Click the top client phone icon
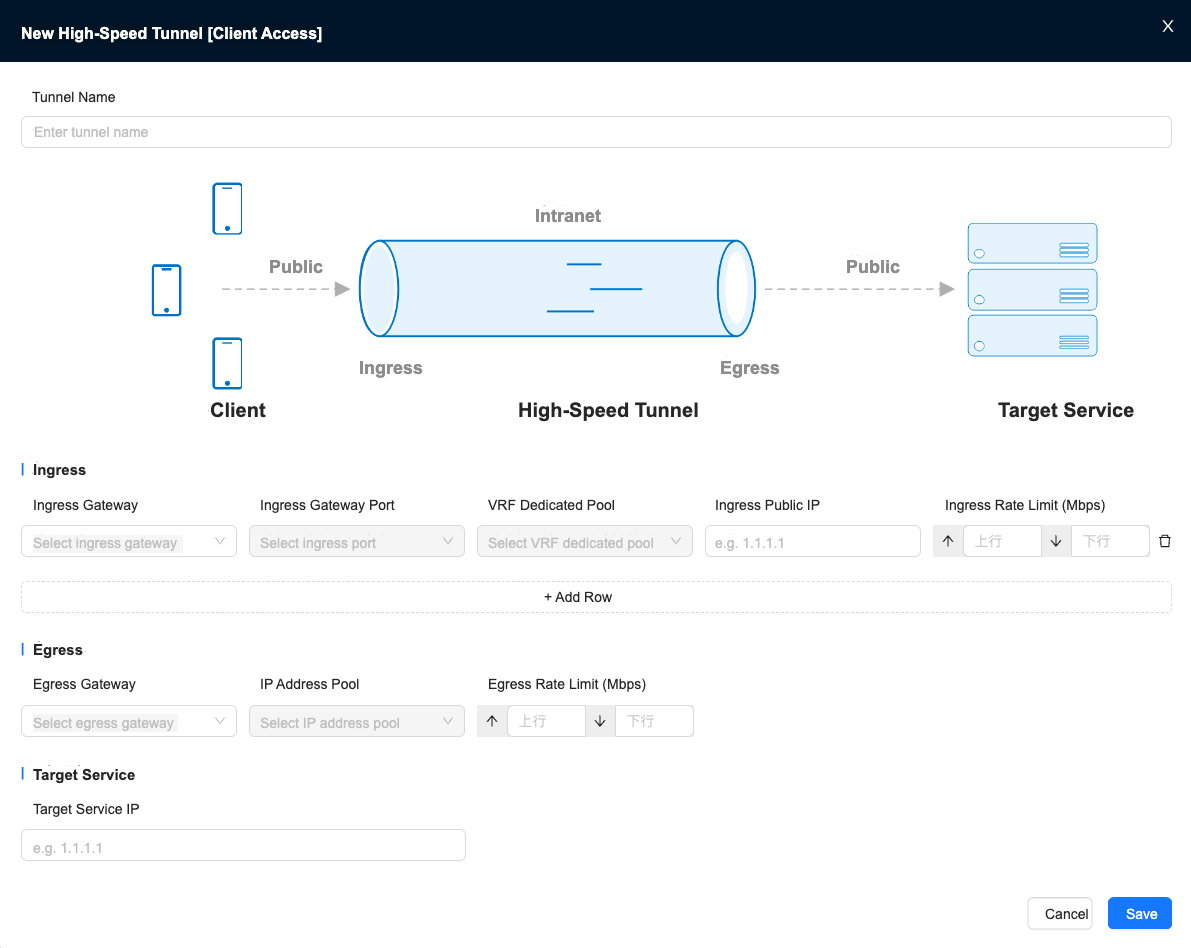This screenshot has height=948, width=1191. [227, 208]
